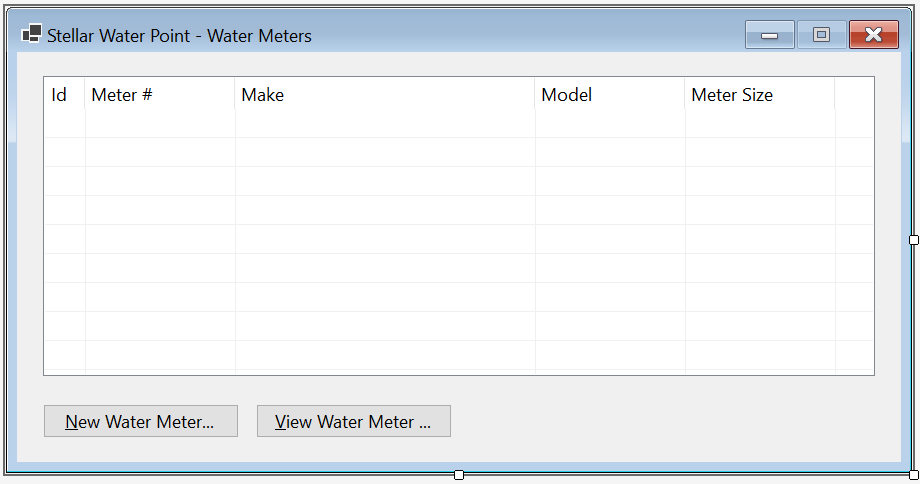The height and width of the screenshot is (484, 920).
Task: Click the blank header area after Meter Size
Action: click(x=854, y=94)
